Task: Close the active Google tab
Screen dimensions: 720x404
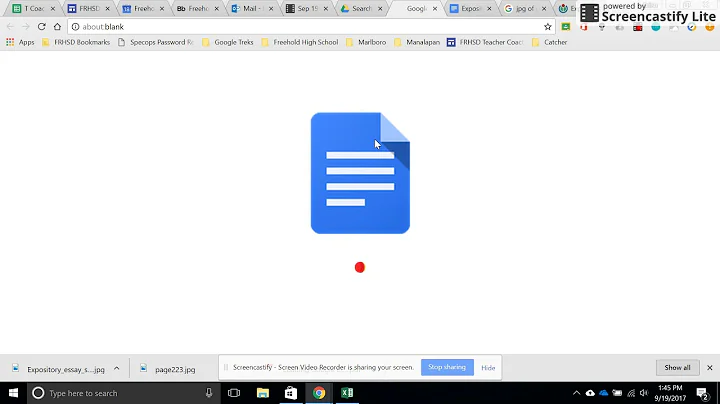Action: point(435,9)
